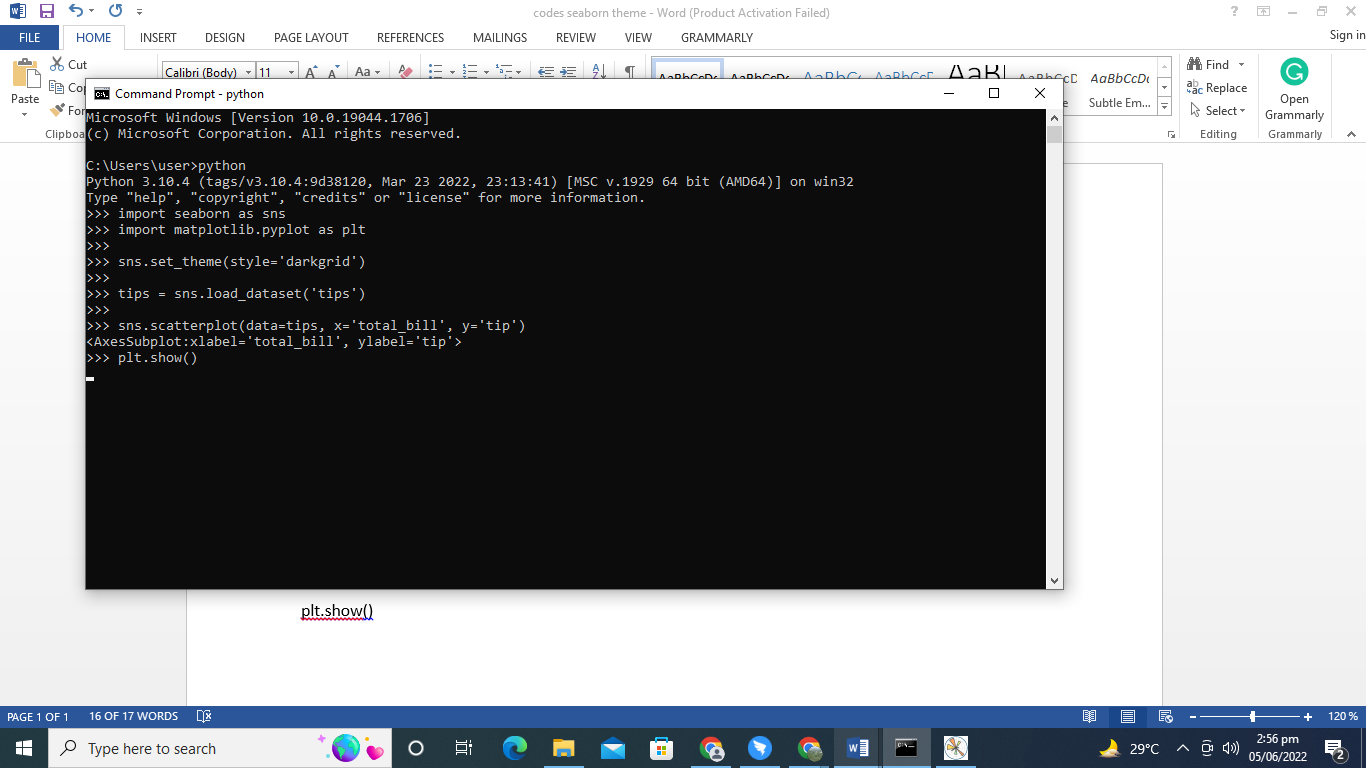Click the Clear Formatting eraser icon
The height and width of the screenshot is (768, 1366).
pyautogui.click(x=405, y=72)
